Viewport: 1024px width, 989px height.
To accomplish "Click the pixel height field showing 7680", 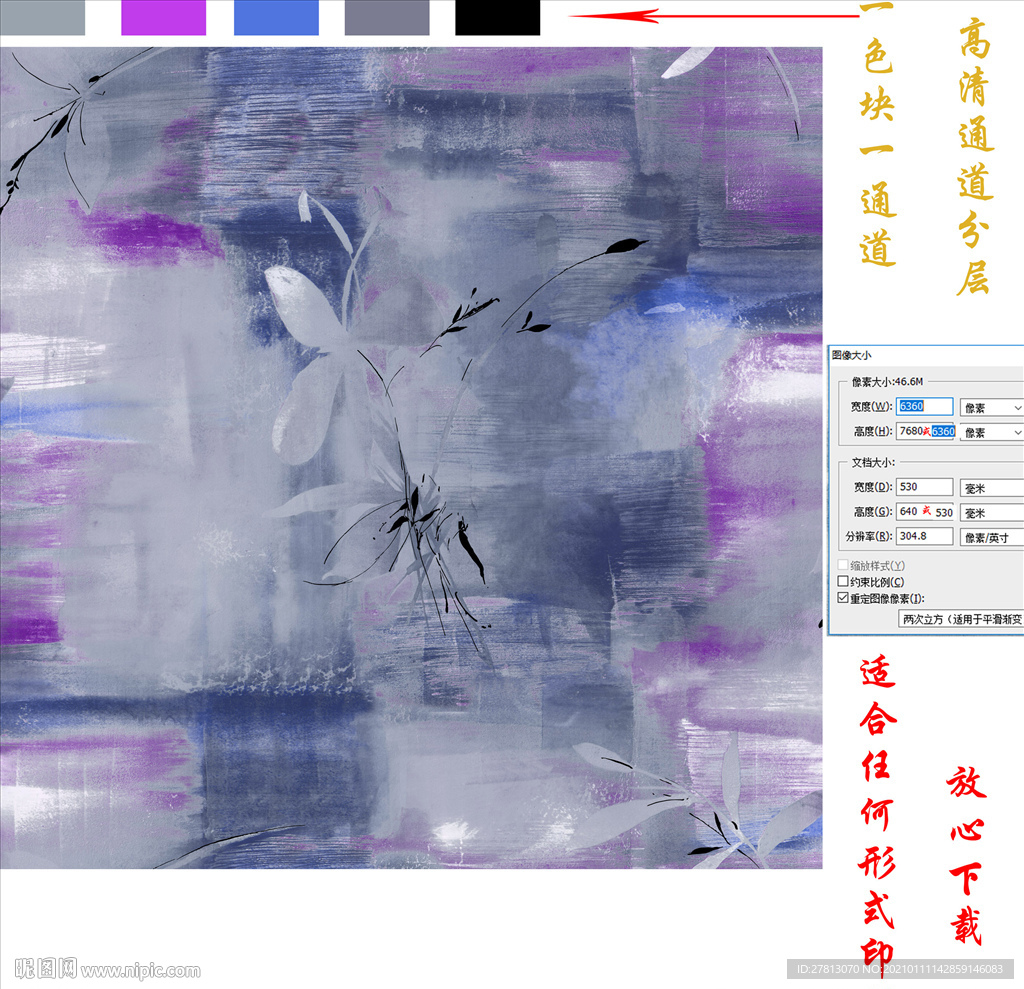I will pos(925,431).
